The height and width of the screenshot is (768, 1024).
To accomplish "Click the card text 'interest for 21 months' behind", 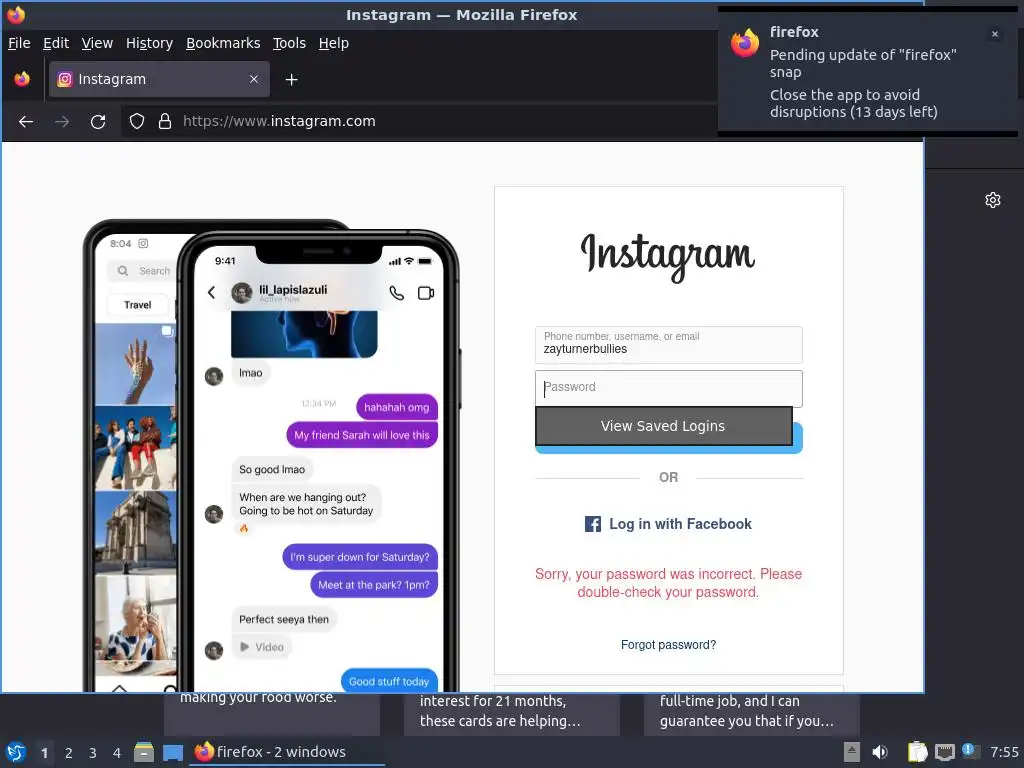I will pos(493,701).
